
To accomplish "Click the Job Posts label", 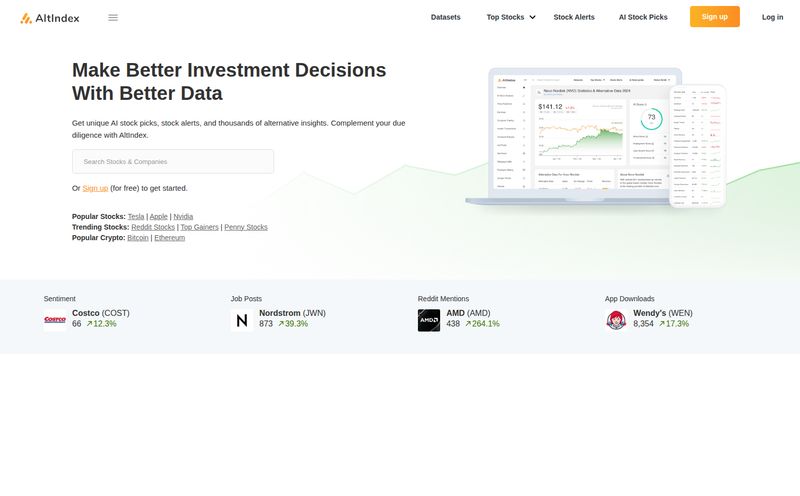I will point(246,299).
